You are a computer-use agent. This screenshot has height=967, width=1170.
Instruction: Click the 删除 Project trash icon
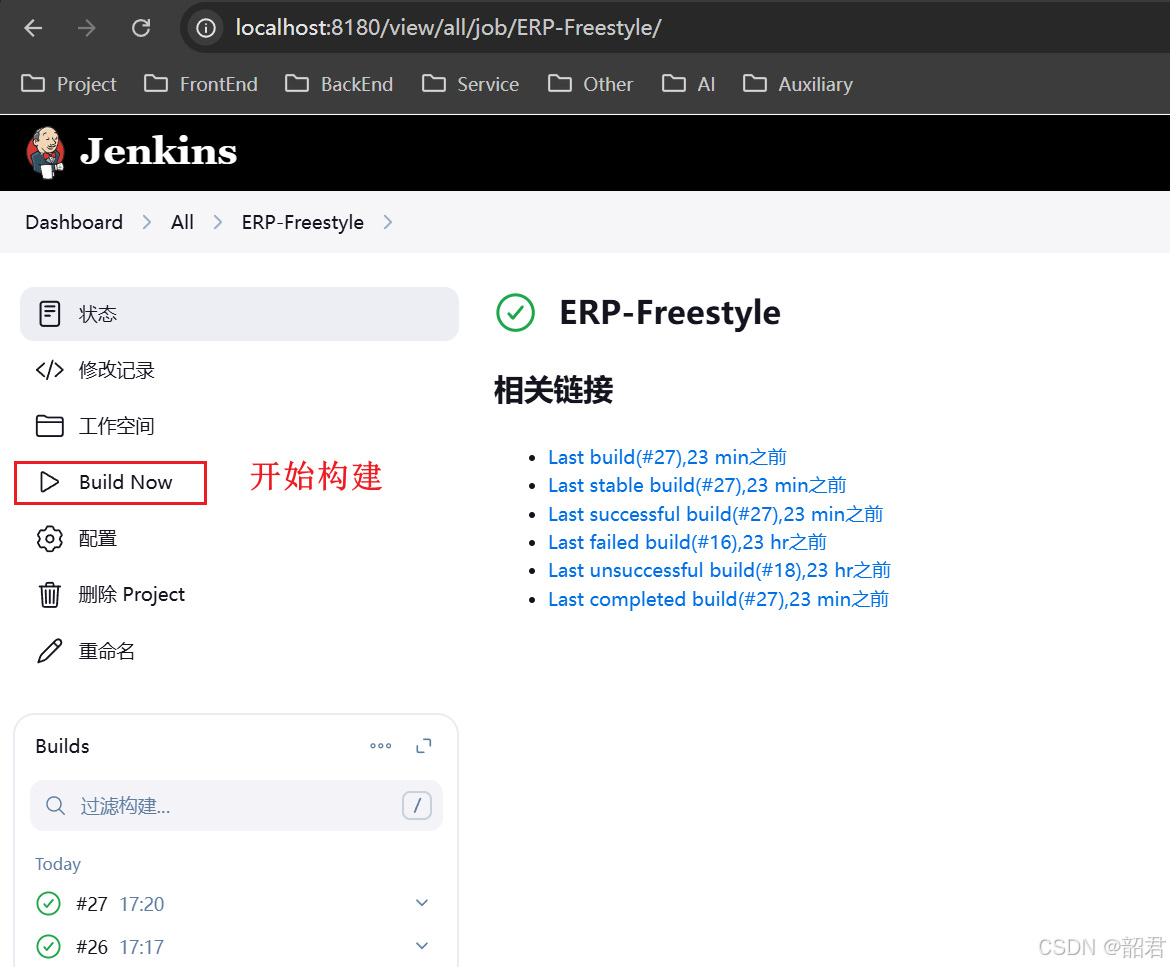[50, 595]
